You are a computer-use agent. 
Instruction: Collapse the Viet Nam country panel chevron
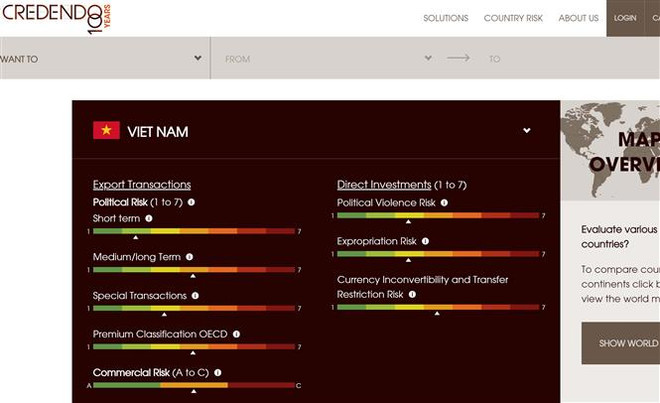[527, 131]
